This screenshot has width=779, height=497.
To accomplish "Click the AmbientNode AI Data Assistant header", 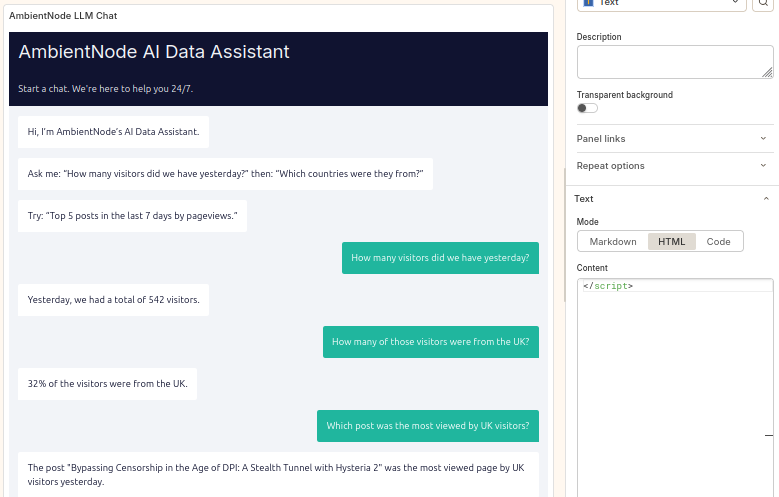I will (x=154, y=52).
